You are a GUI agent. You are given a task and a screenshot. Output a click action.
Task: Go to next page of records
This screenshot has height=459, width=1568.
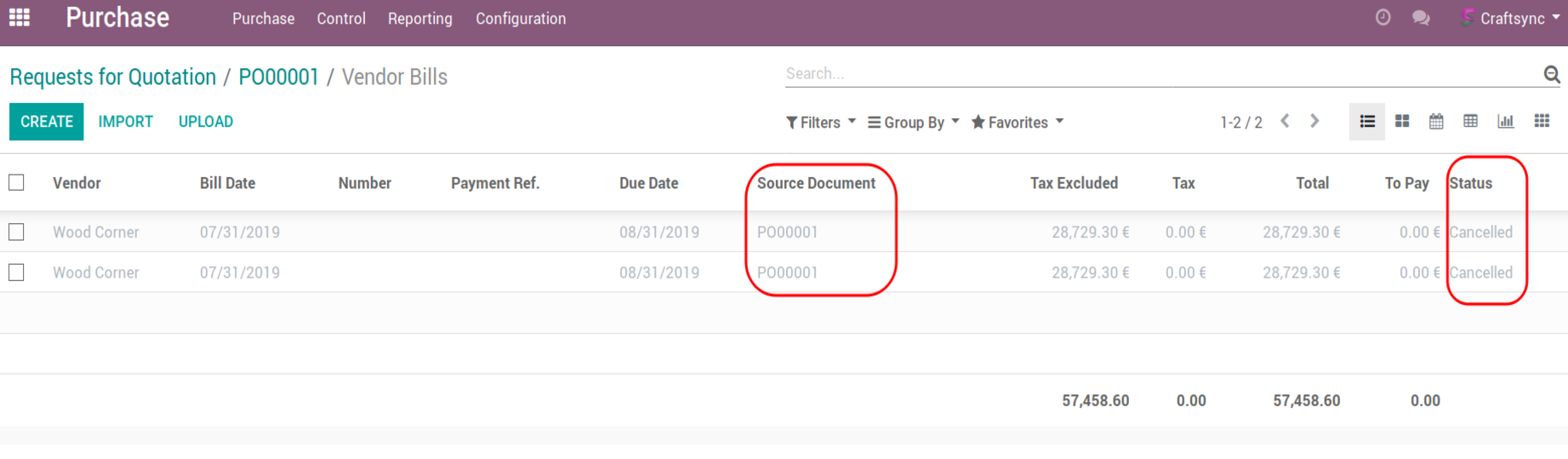point(1314,122)
